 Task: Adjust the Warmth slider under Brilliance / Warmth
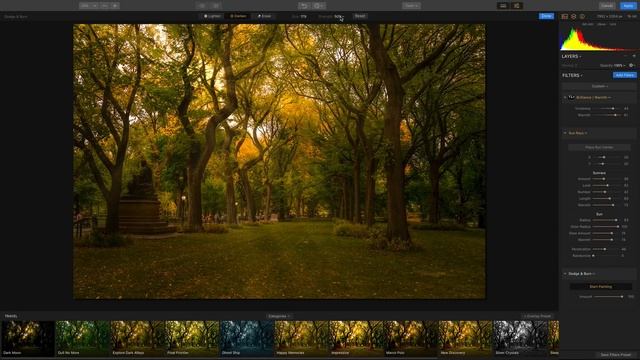[x=606, y=115]
